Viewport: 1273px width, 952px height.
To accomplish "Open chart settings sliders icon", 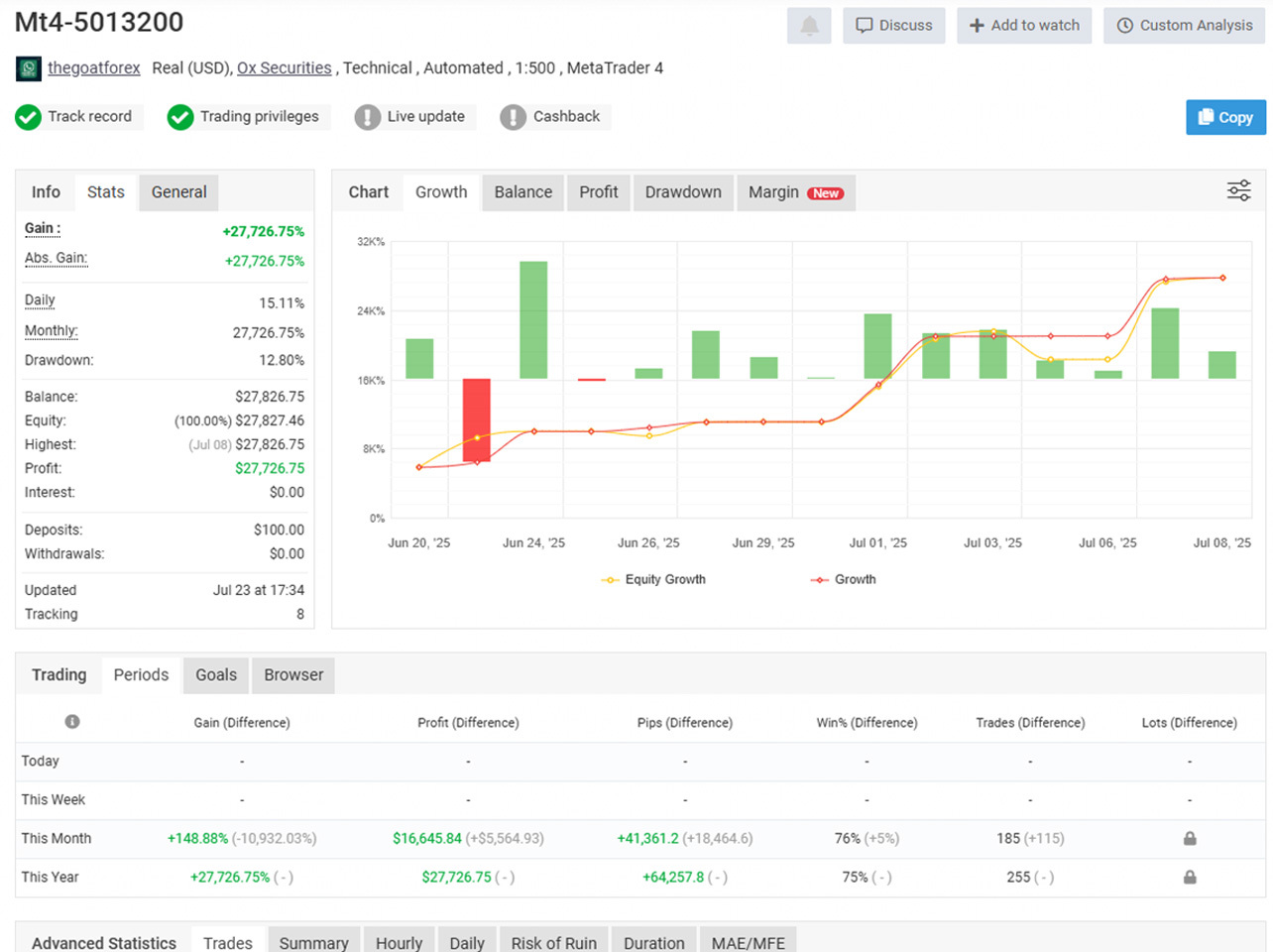I will tap(1238, 190).
